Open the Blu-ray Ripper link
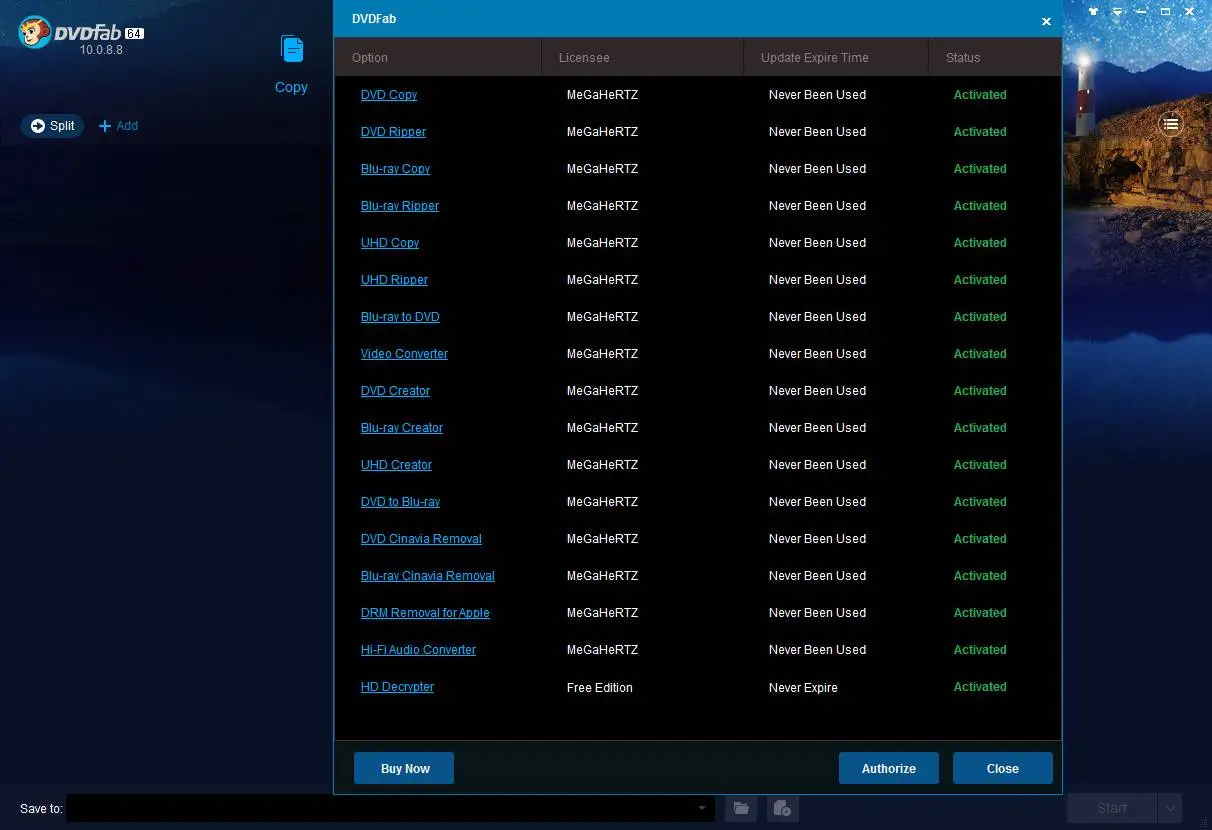 point(400,206)
